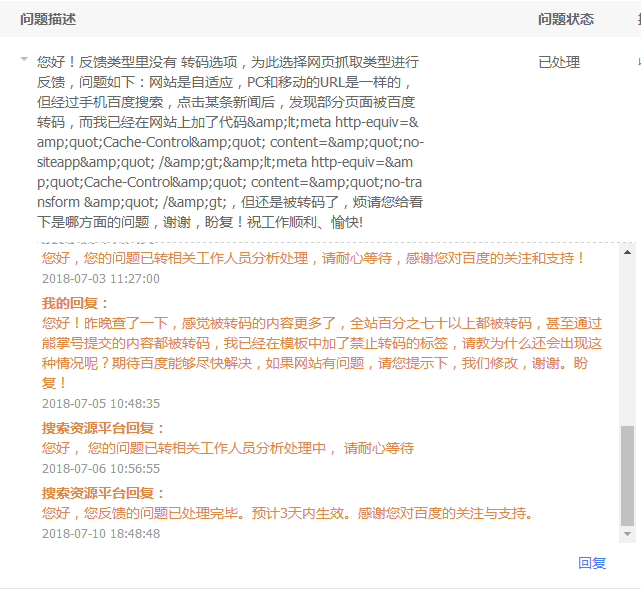Click reply text 请耐心等待，感谢您对百度的关注和支持
The width and height of the screenshot is (641, 608).
pos(453,258)
